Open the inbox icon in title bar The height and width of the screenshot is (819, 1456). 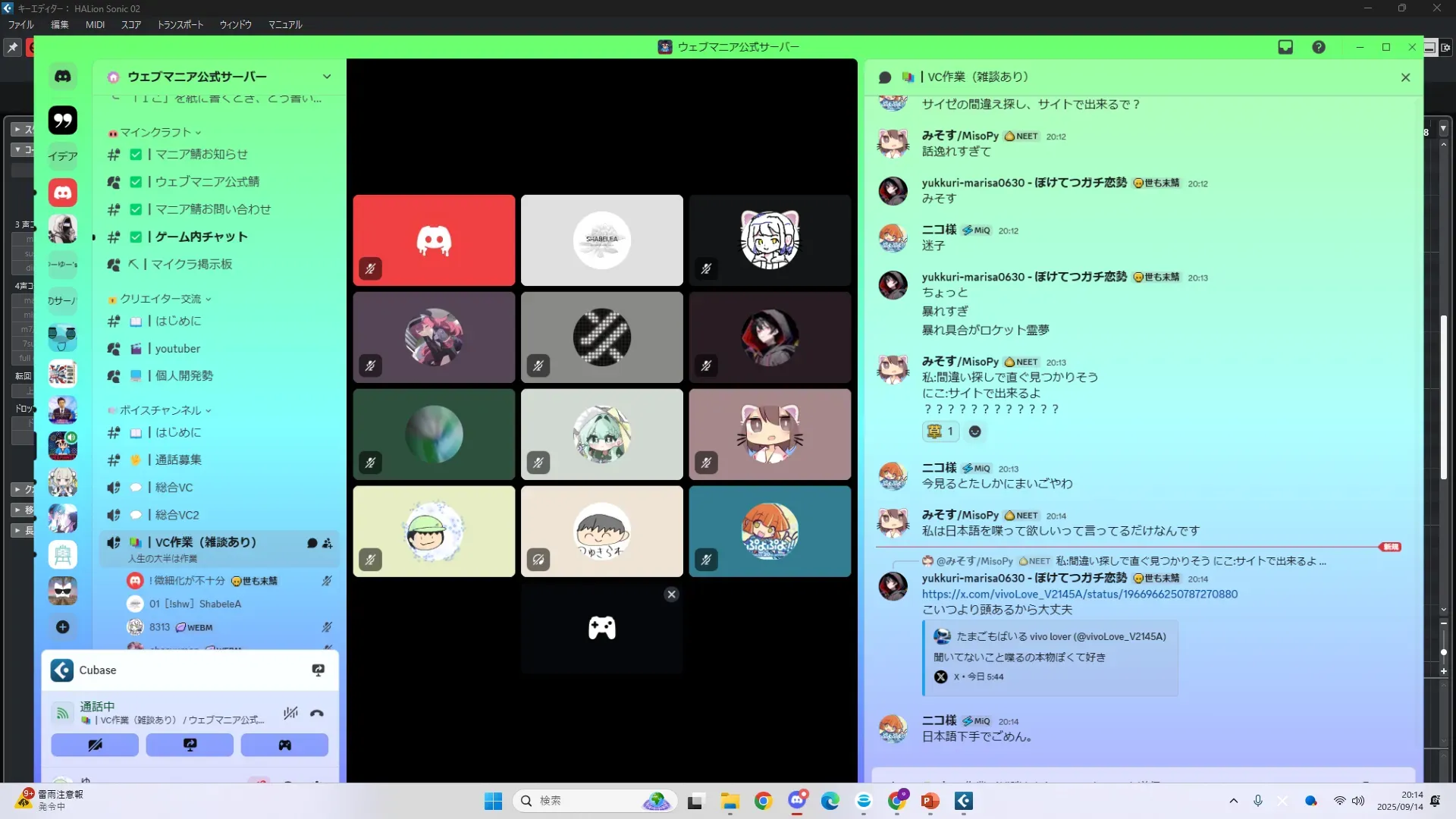[1285, 47]
